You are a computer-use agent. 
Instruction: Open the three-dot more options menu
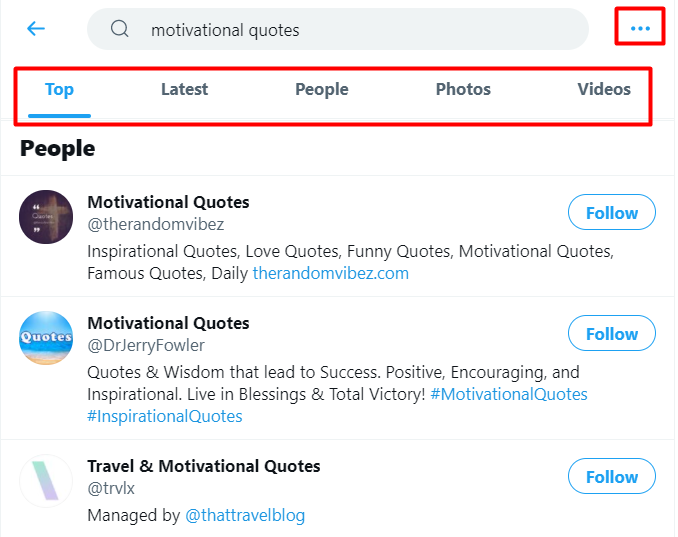pyautogui.click(x=640, y=29)
